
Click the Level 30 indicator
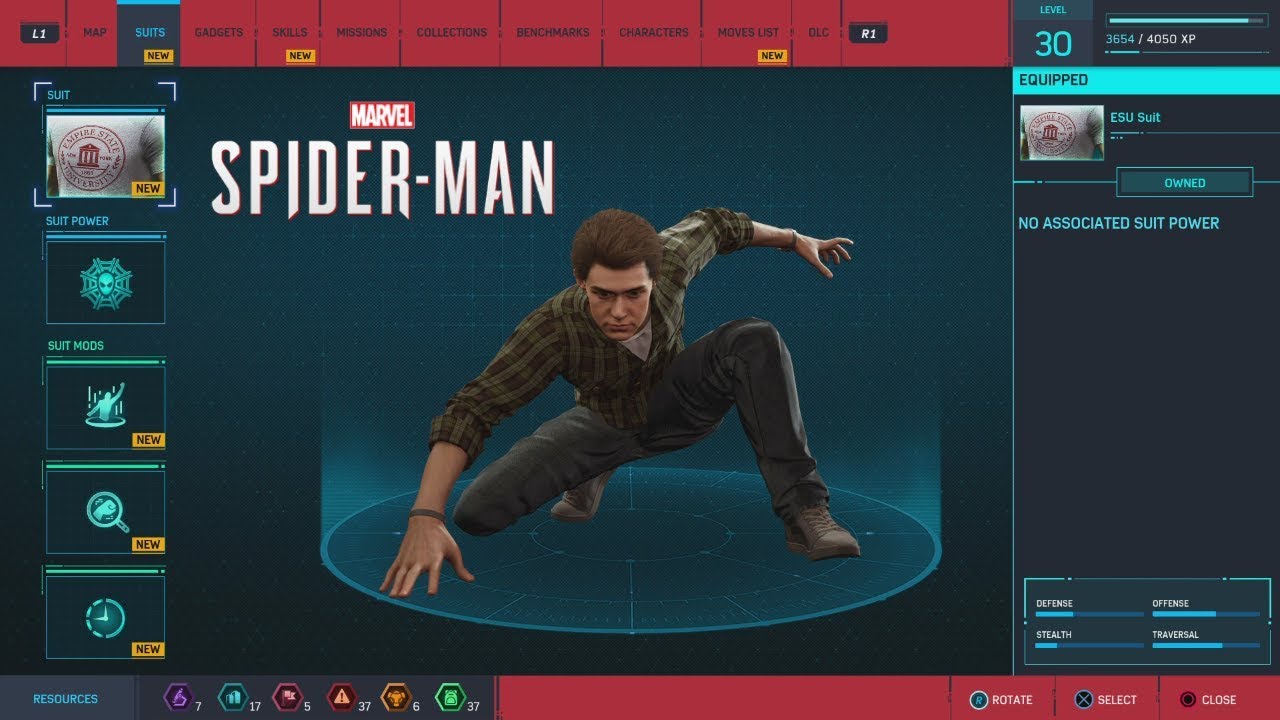pyautogui.click(x=1053, y=35)
